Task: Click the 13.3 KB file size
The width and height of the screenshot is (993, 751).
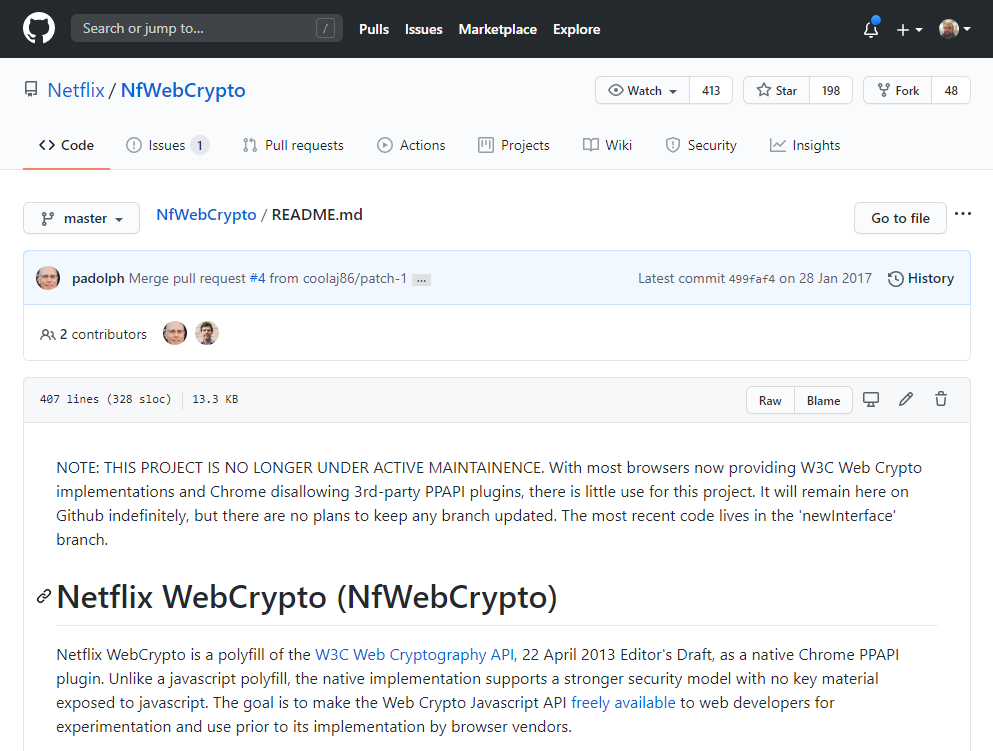Action: 215,400
